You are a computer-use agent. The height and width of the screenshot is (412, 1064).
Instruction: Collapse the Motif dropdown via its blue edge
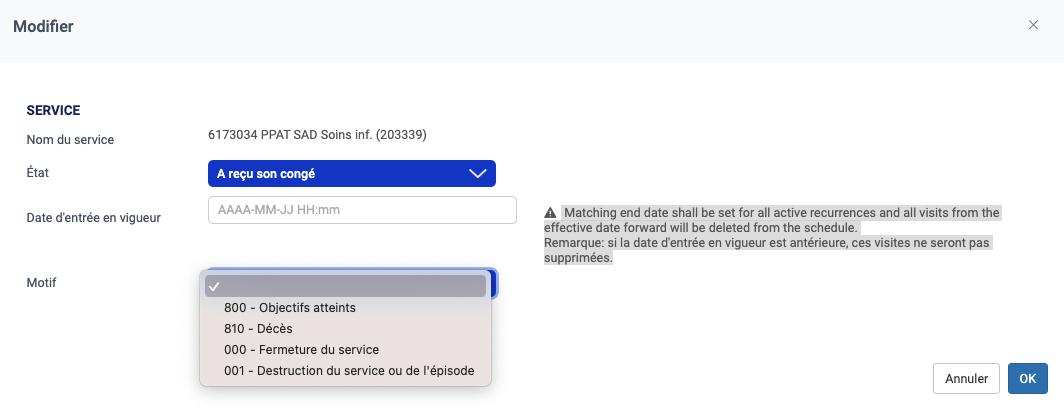pos(495,284)
